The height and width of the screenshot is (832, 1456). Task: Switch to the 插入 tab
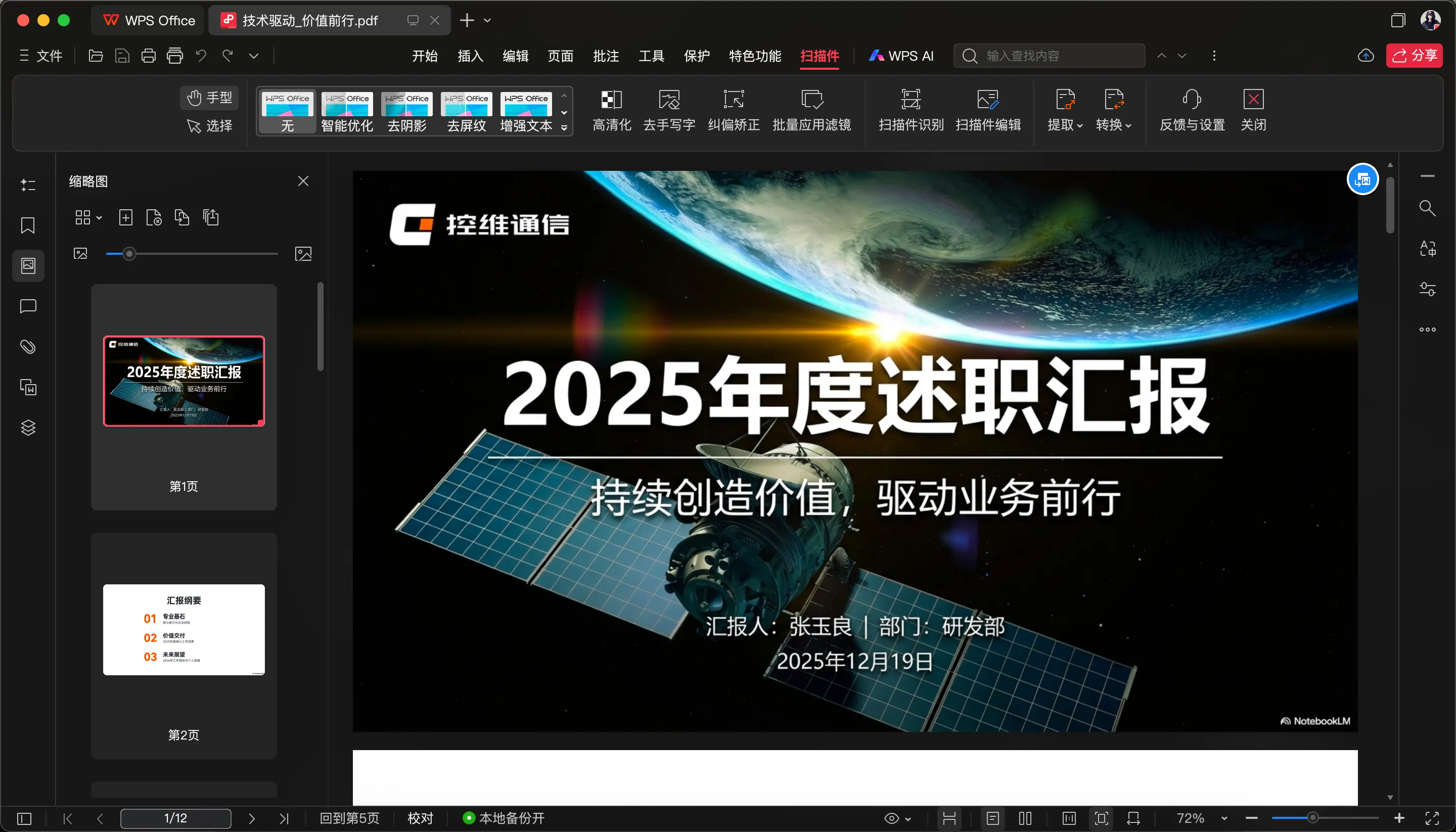click(x=470, y=56)
